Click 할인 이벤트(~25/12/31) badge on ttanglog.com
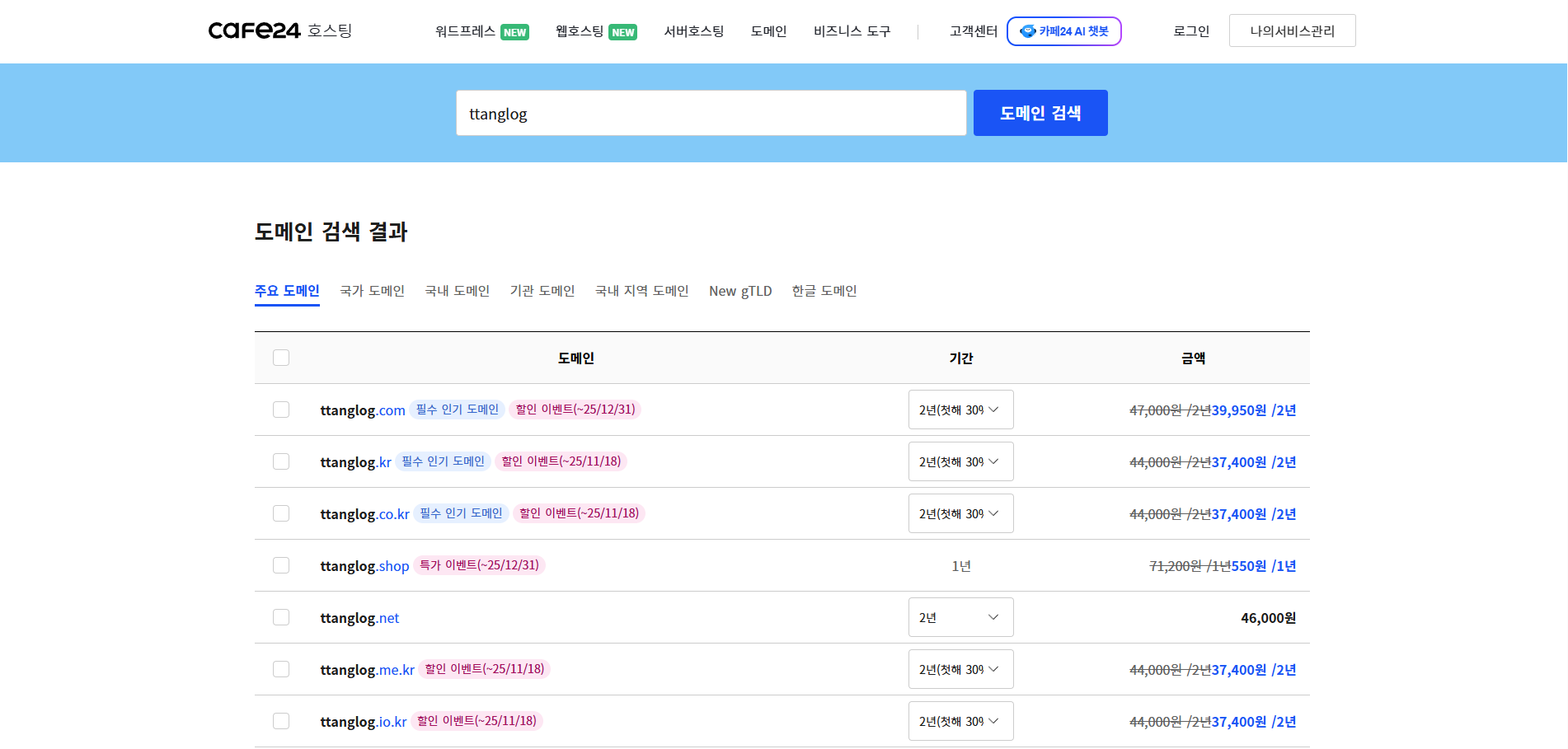Screen dimensions: 1568x749 pos(575,410)
